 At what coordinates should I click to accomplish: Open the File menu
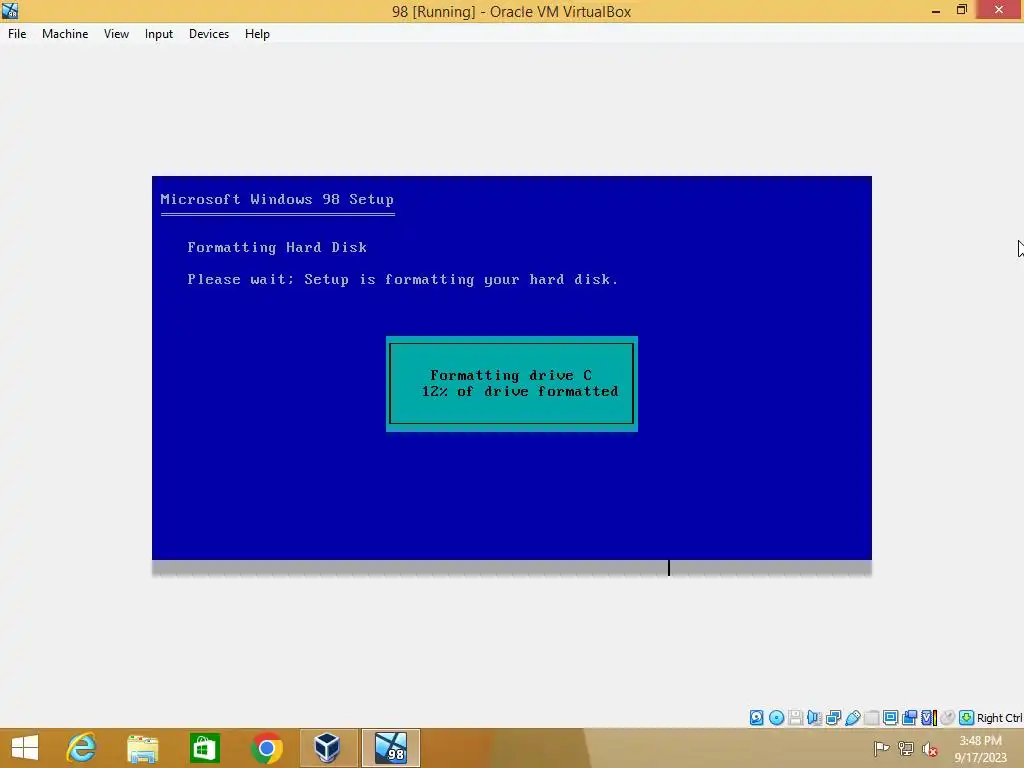click(17, 34)
